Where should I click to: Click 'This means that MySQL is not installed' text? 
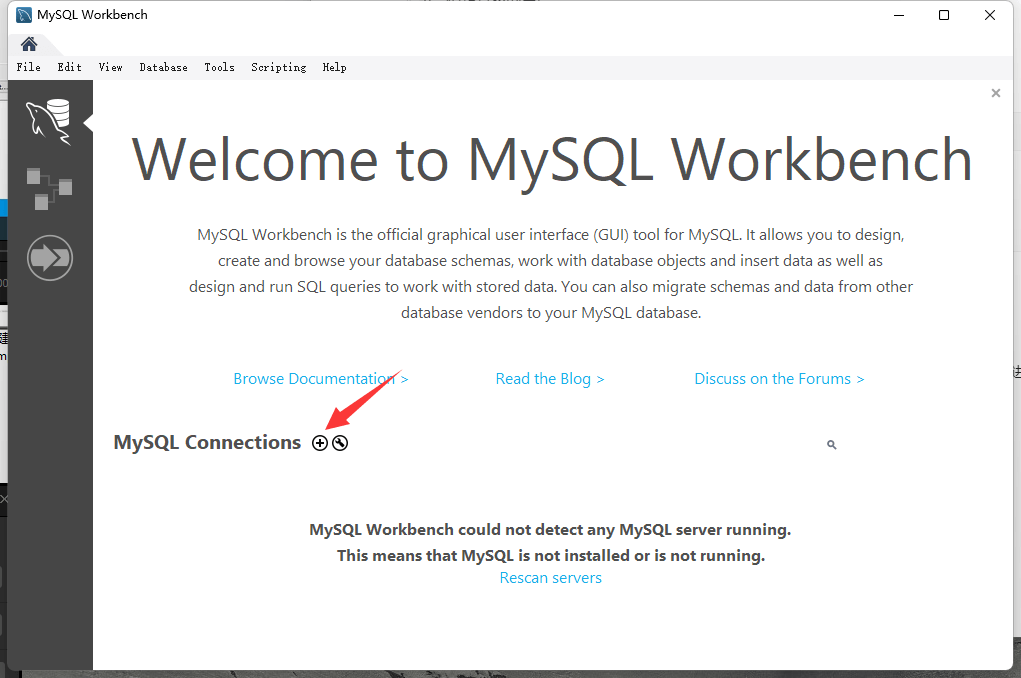pos(551,556)
